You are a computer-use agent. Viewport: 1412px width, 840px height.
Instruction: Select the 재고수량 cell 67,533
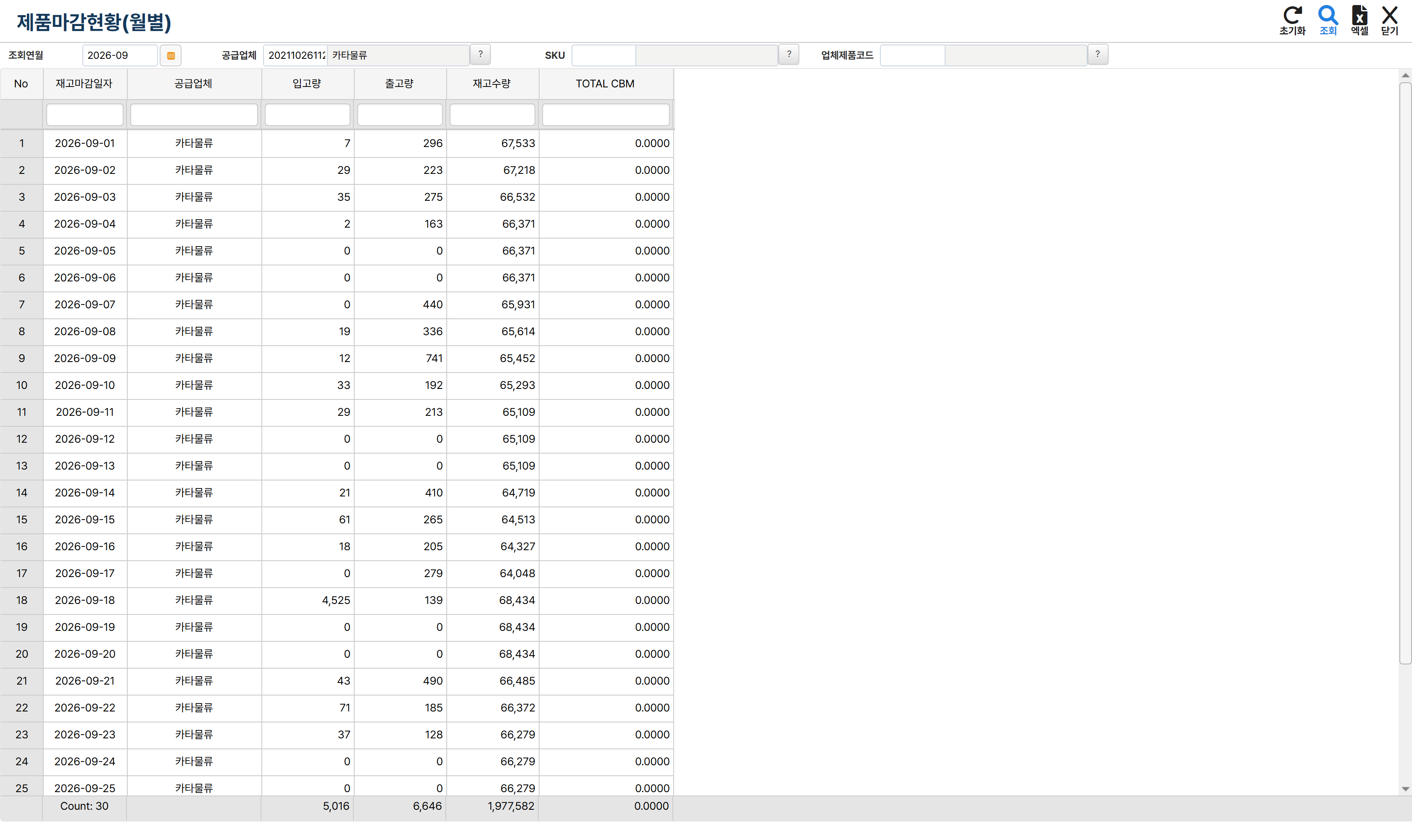pyautogui.click(x=492, y=143)
